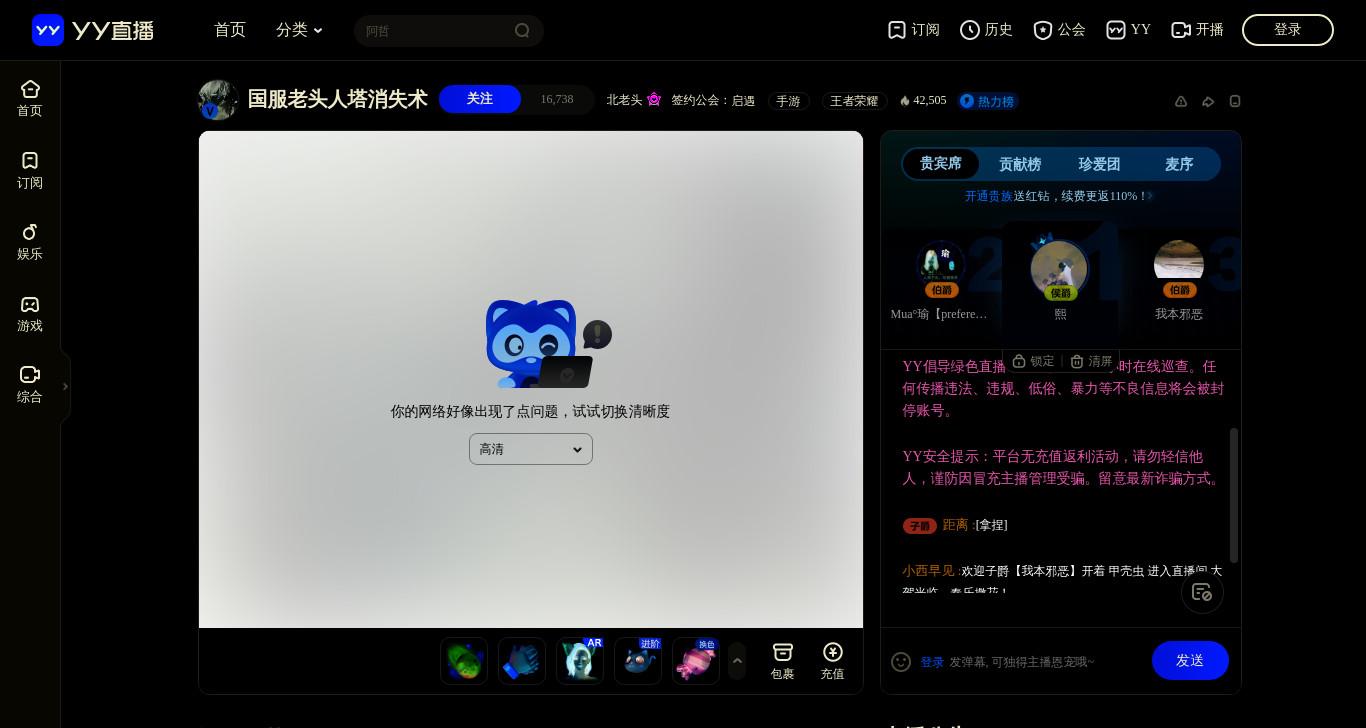
Task: Switch to 麦序 tab
Action: [x=1179, y=164]
